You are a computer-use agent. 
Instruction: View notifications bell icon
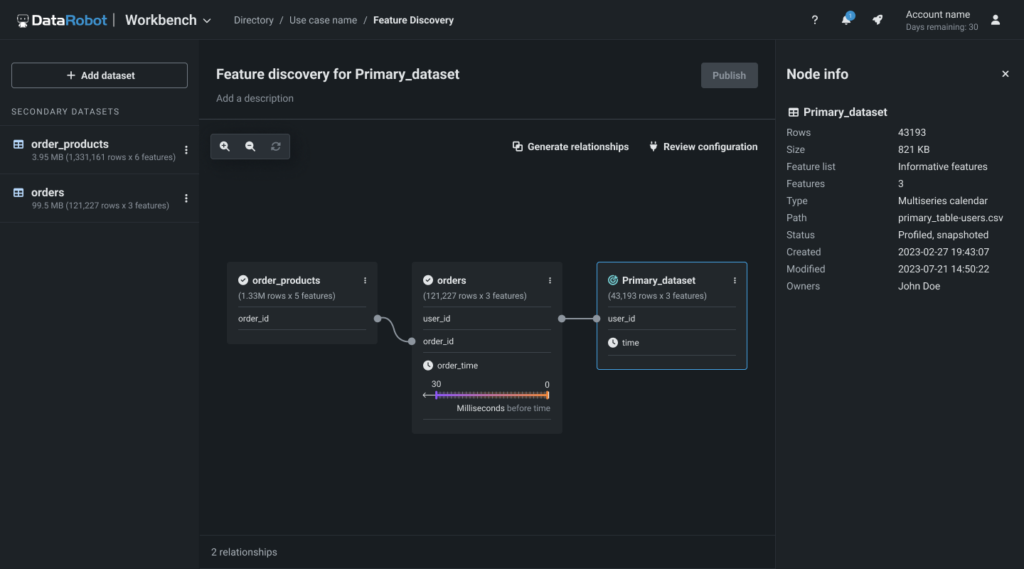pyautogui.click(x=846, y=19)
